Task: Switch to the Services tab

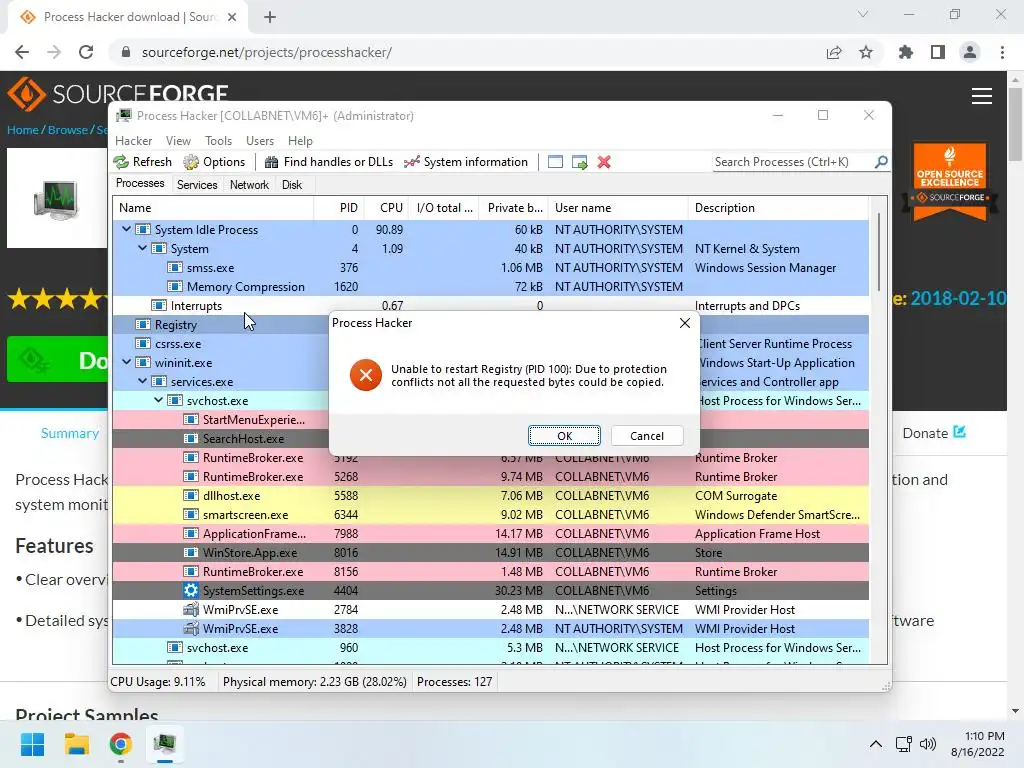Action: tap(197, 185)
